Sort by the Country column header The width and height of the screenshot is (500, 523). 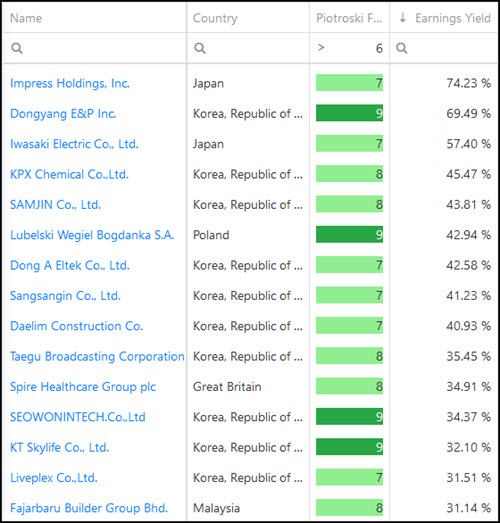click(x=215, y=18)
